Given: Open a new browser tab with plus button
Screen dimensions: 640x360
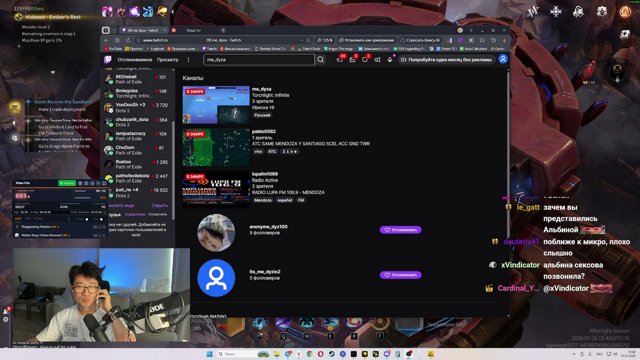Looking at the screenshot, I should point(223,30).
